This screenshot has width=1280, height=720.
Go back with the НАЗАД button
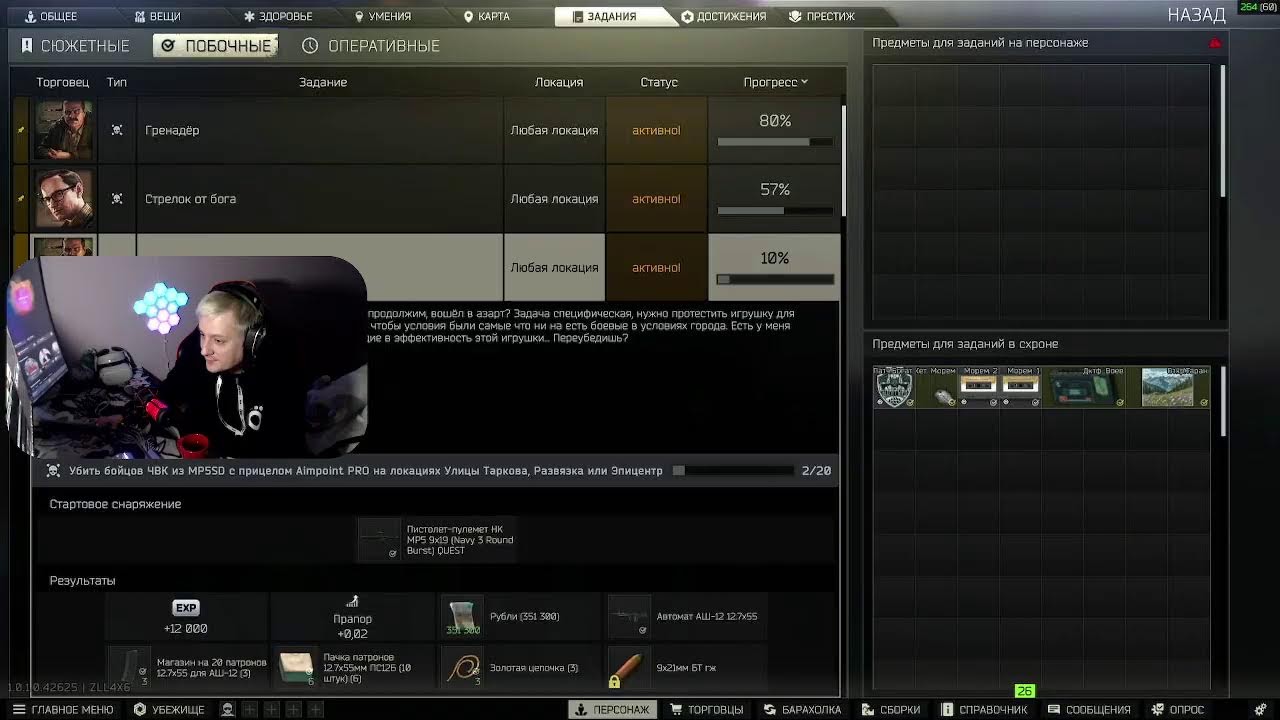[x=1196, y=15]
